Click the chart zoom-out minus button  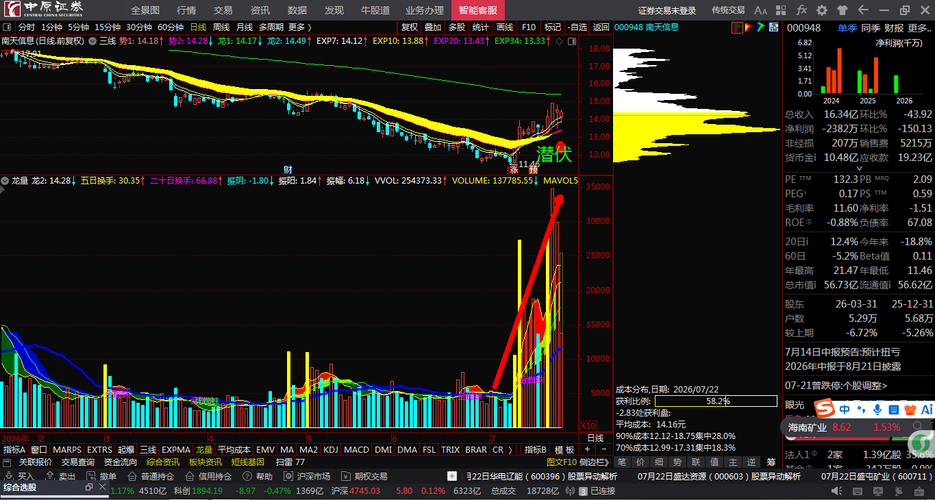603,449
